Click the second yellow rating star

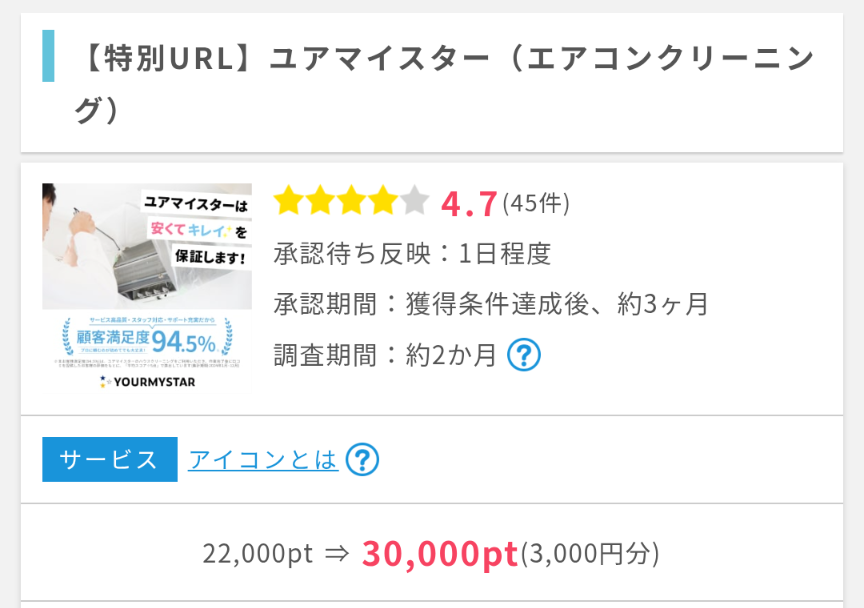pos(320,201)
